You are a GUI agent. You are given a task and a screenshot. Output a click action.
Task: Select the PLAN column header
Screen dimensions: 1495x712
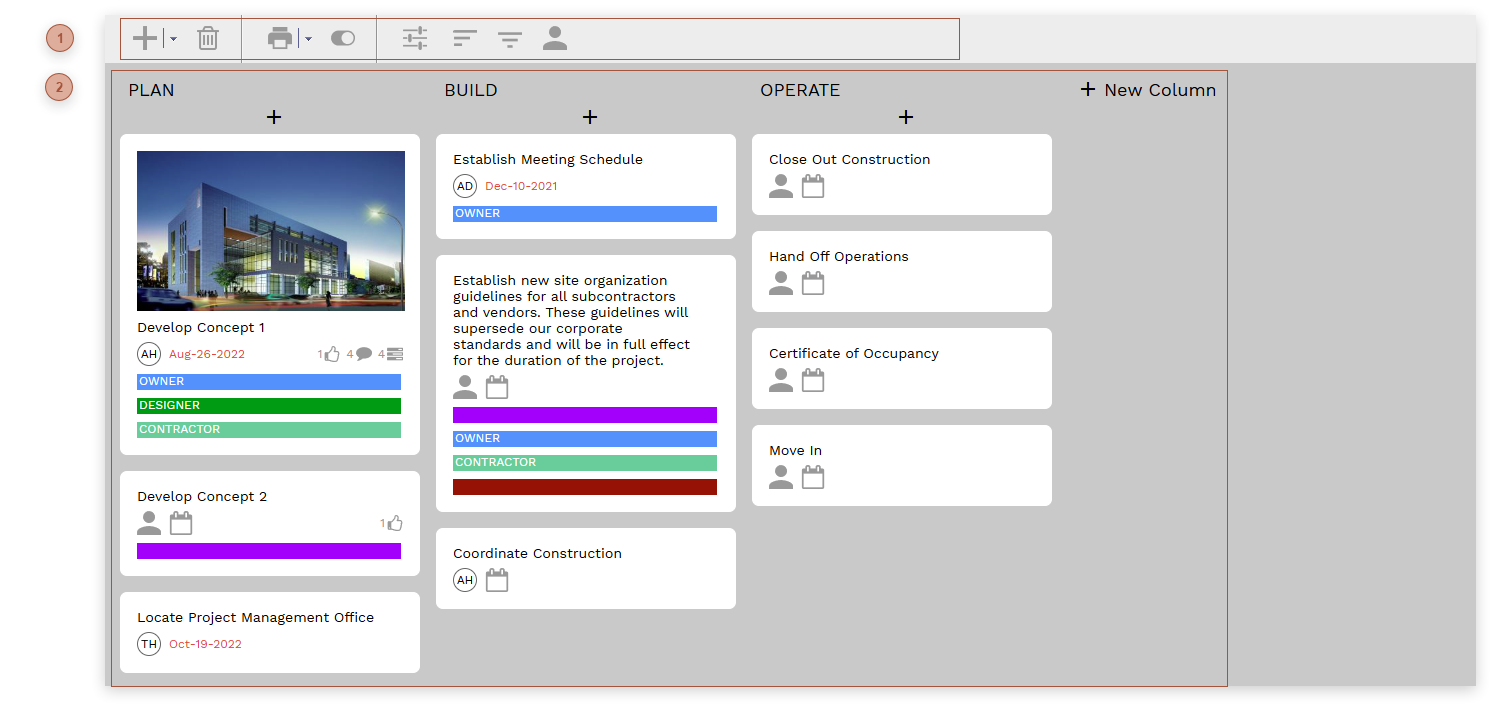pos(150,89)
